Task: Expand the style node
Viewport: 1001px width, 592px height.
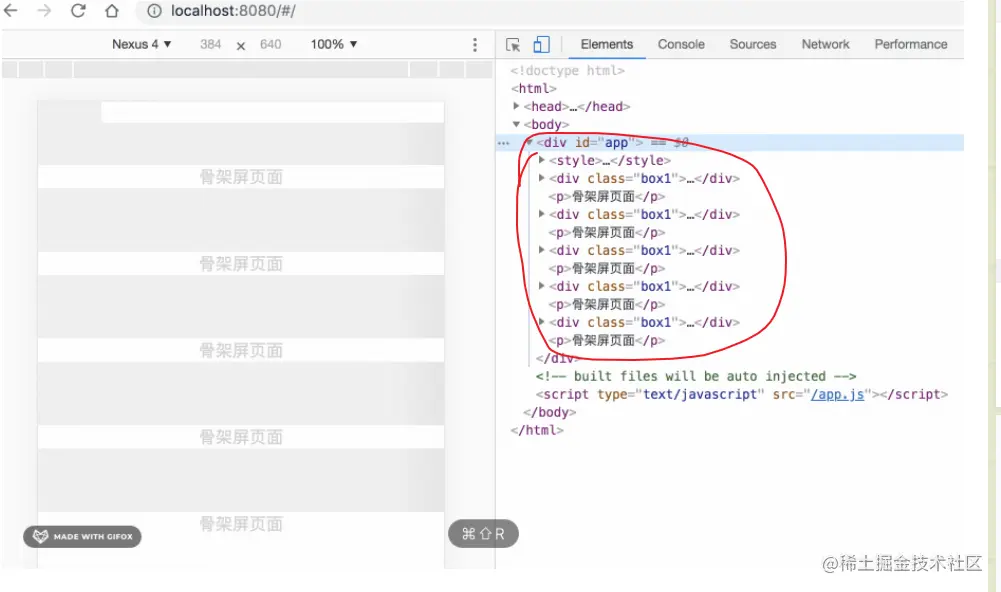Action: tap(541, 160)
